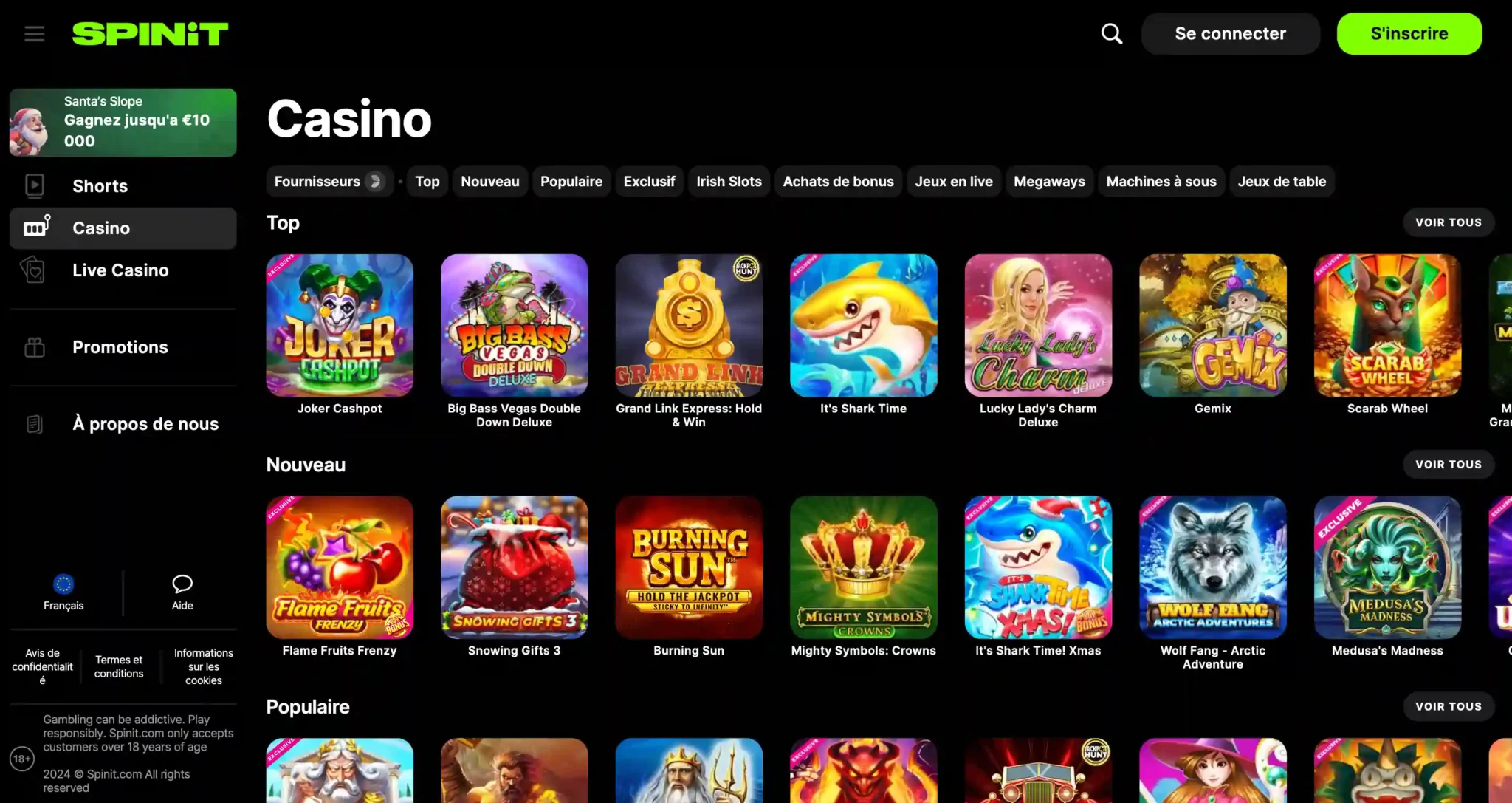The height and width of the screenshot is (803, 1512).
Task: Click the Promotions gift icon
Action: tap(35, 347)
